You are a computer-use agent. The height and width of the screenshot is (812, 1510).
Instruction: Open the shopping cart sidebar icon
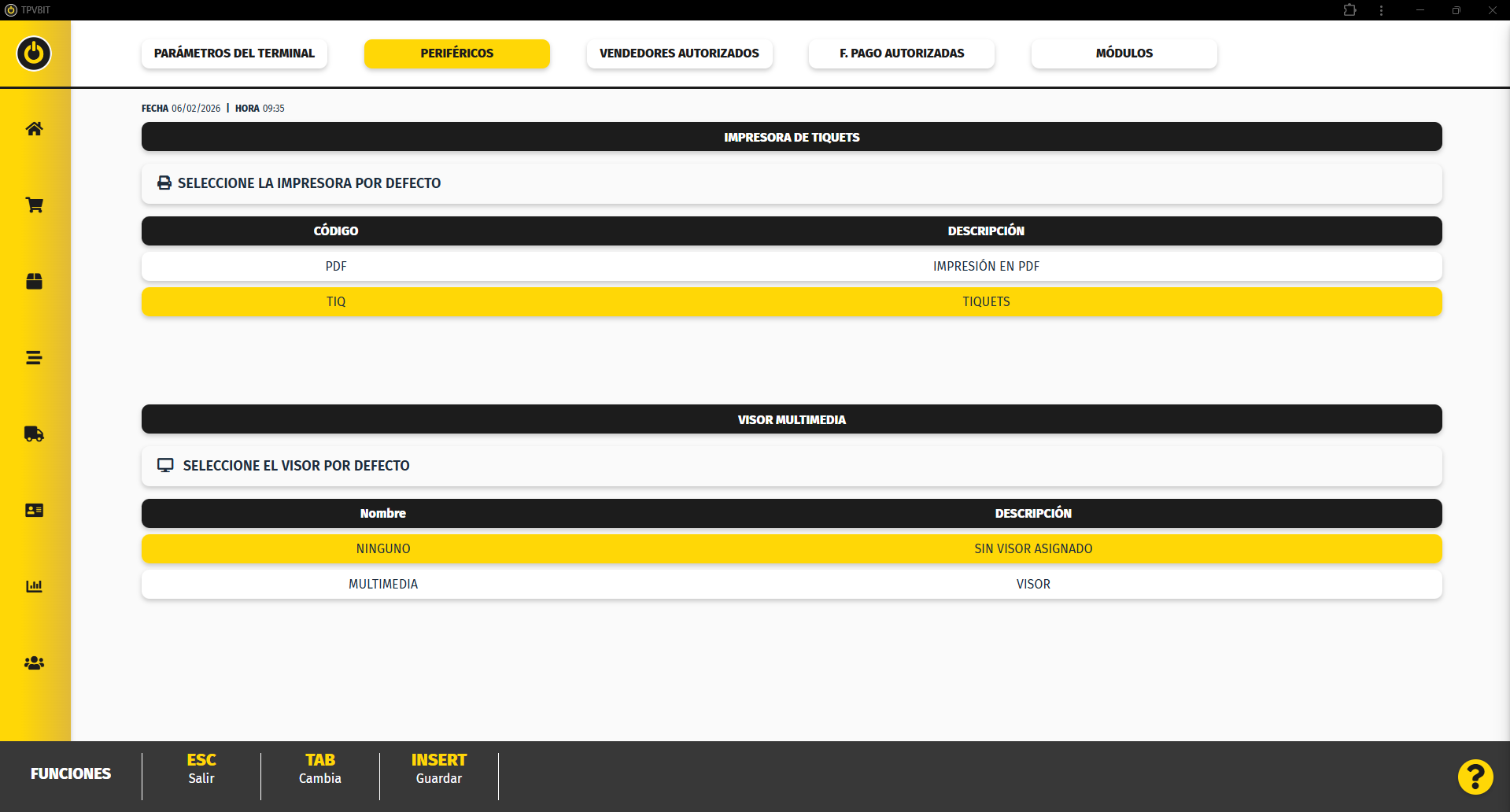coord(34,205)
